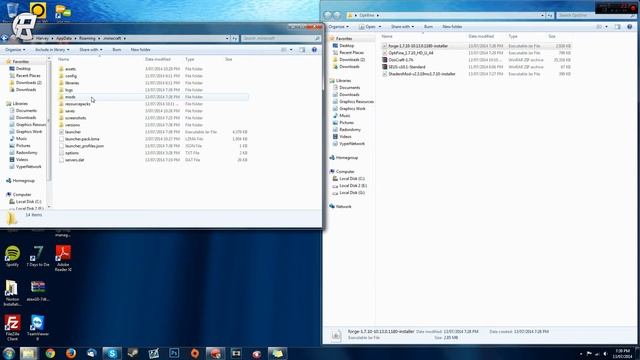Click help icon in .minecraft window

point(314,50)
